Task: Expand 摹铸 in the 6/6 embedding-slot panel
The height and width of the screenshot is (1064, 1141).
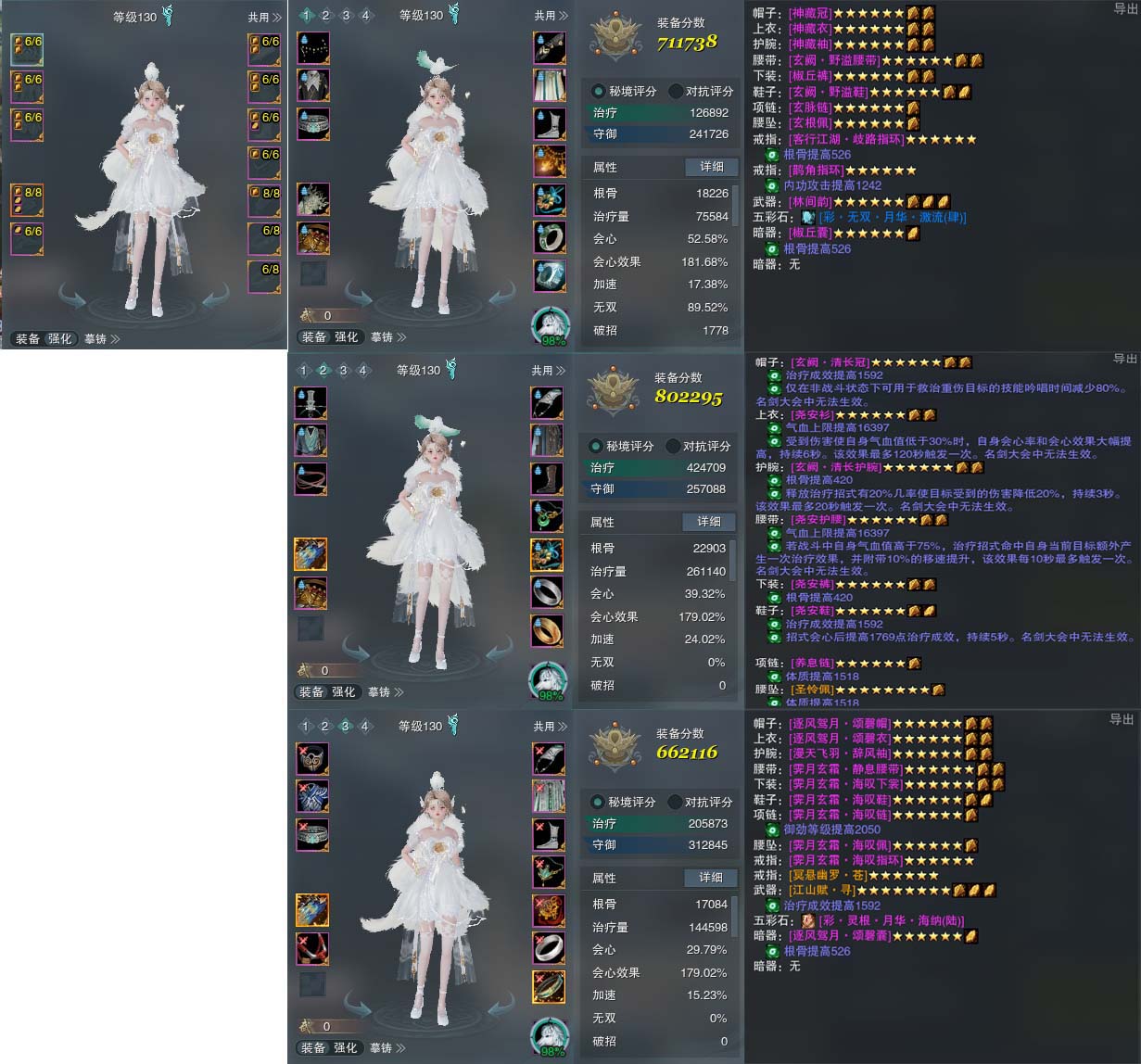Action: pyautogui.click(x=102, y=338)
